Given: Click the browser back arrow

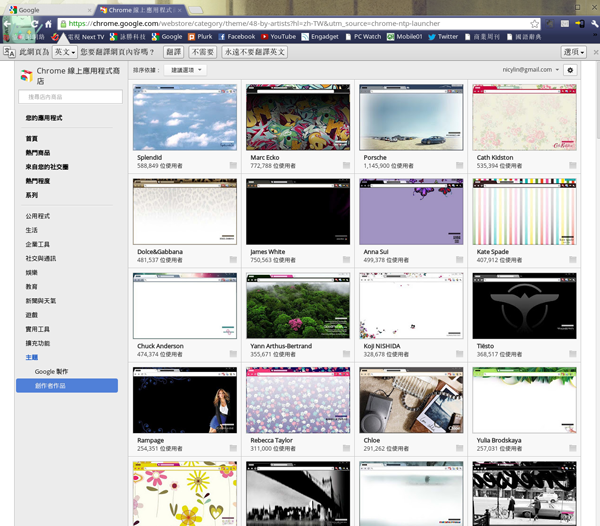Looking at the screenshot, I should (7, 24).
